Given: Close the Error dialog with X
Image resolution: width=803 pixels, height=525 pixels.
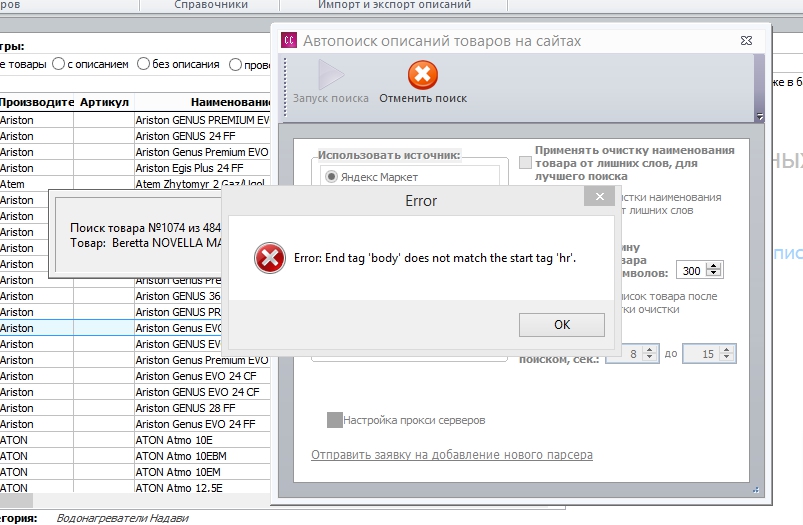Looking at the screenshot, I should pos(599,197).
